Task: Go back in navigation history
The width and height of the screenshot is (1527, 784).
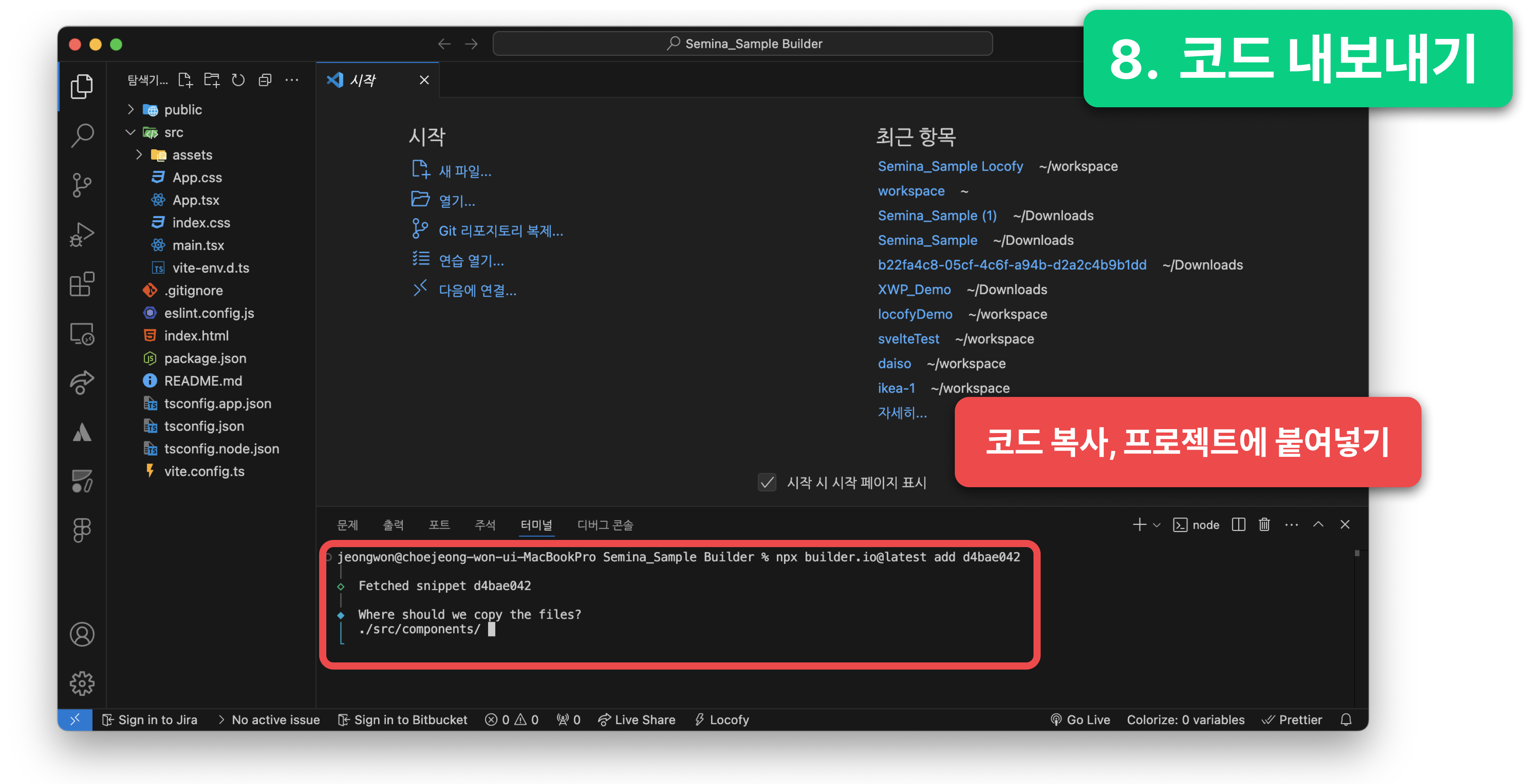Action: click(x=444, y=44)
